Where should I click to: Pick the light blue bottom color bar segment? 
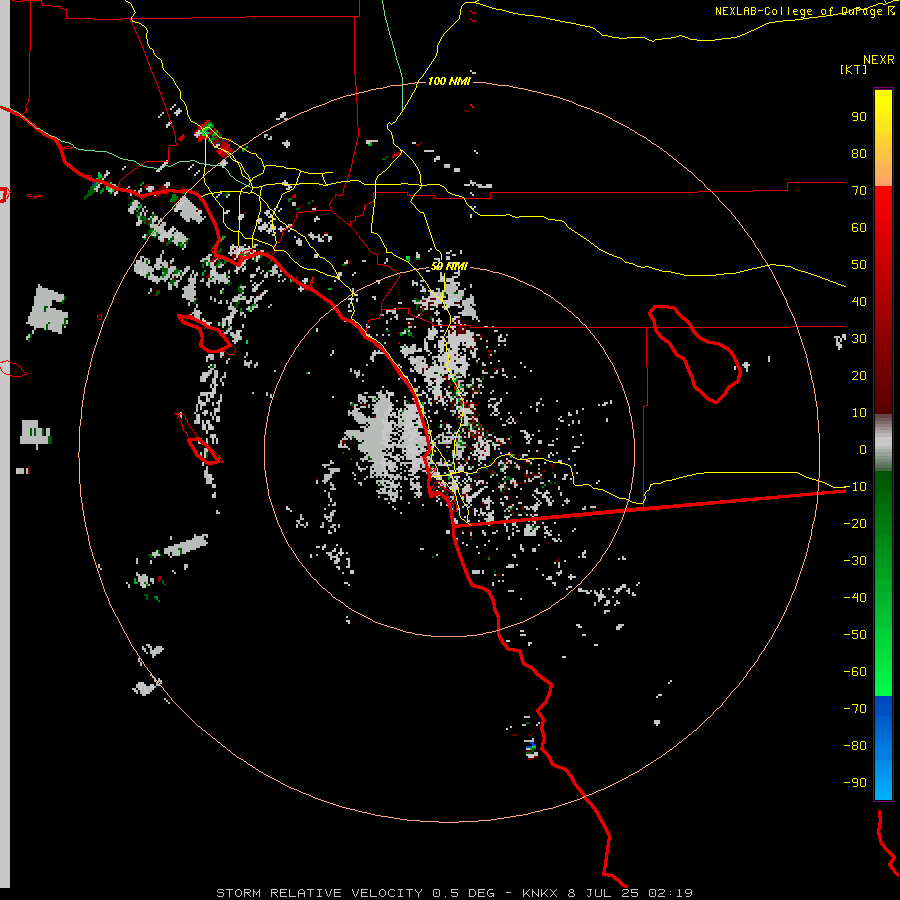[x=883, y=778]
